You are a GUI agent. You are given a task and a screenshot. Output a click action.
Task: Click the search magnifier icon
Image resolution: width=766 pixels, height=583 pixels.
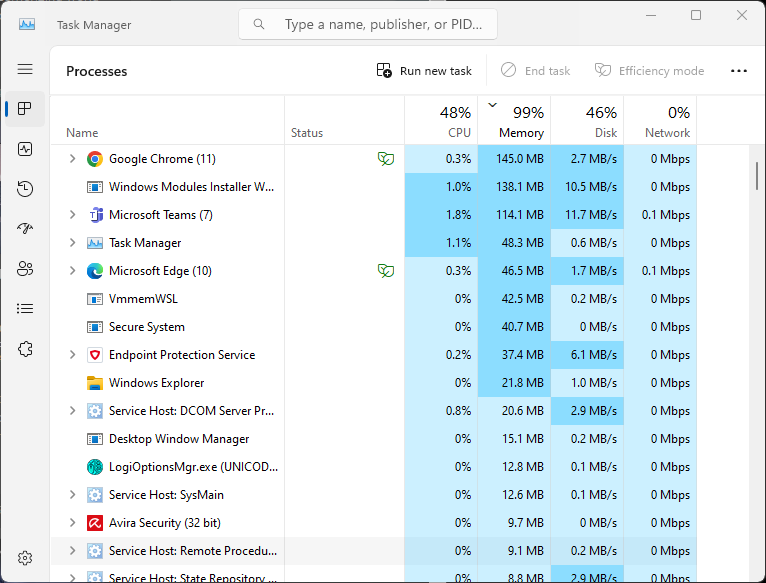[259, 24]
